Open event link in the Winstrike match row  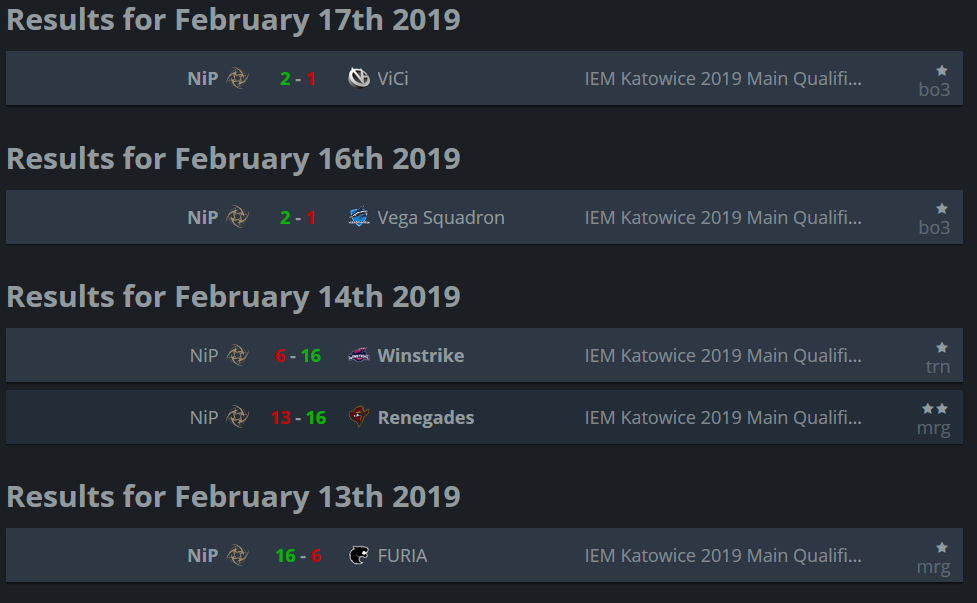723,355
